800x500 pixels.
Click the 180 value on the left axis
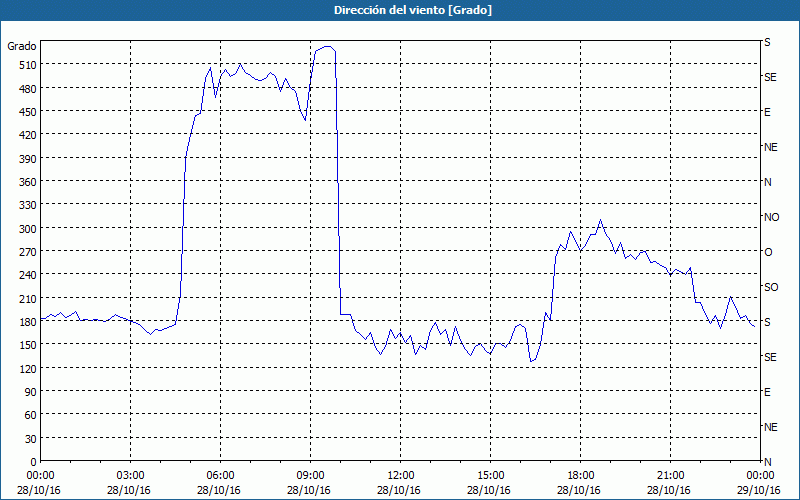[28, 322]
